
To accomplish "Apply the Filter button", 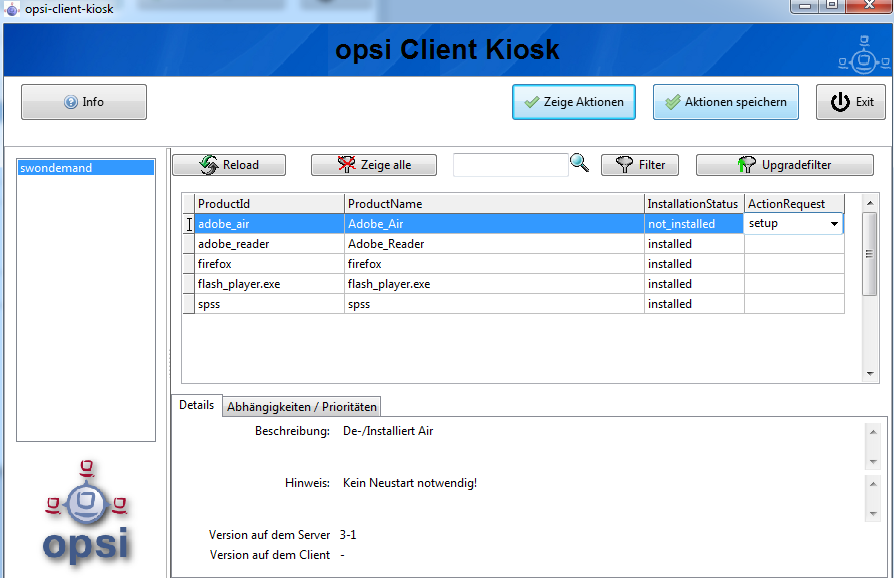I will coord(640,165).
